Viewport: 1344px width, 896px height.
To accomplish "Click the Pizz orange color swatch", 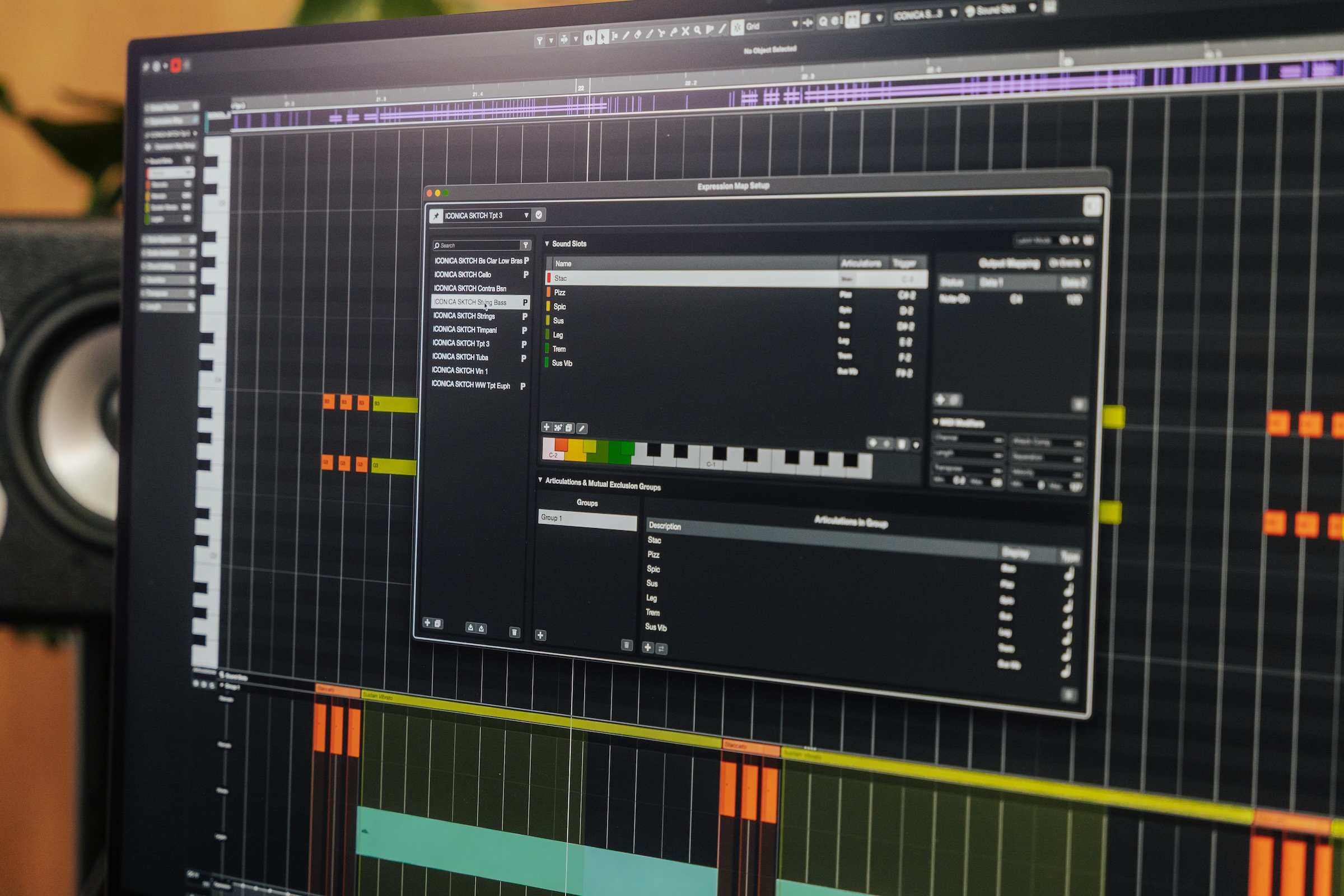I will [549, 292].
